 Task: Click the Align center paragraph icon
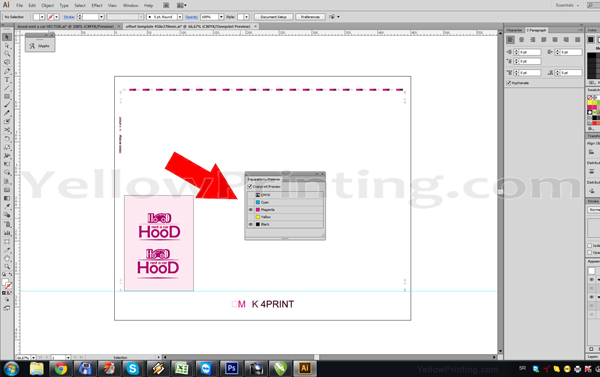521,39
